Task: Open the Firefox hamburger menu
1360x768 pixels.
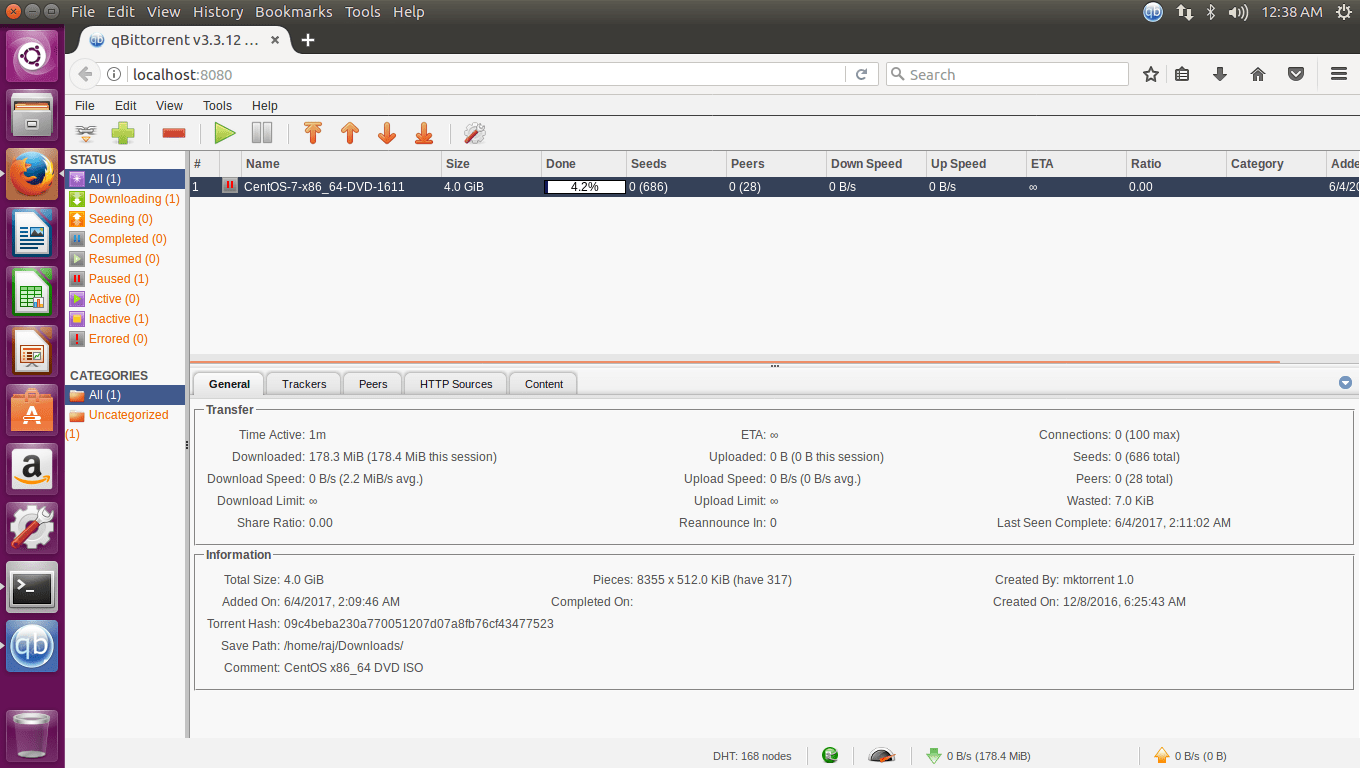Action: pos(1339,74)
